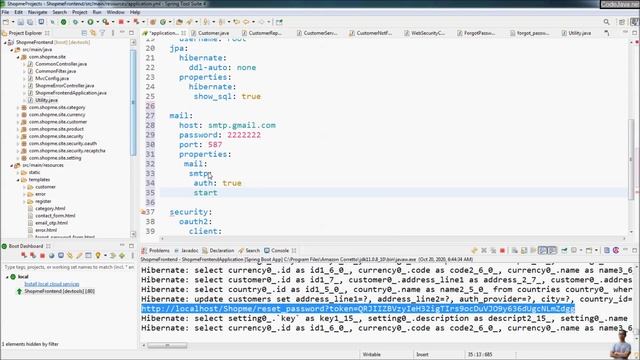The width and height of the screenshot is (640, 360).
Task: Click the Install local cloud services link
Action: [52, 284]
